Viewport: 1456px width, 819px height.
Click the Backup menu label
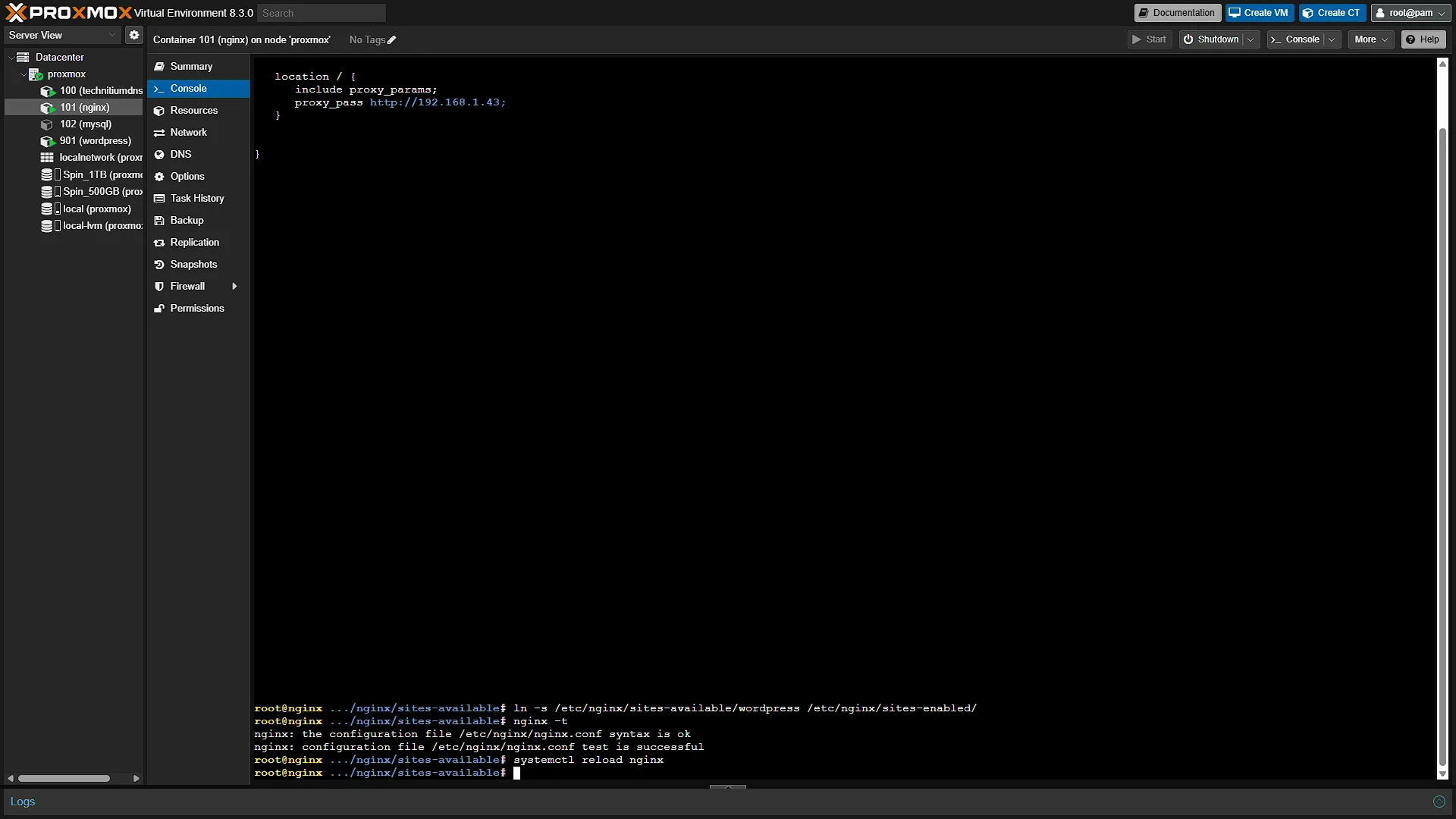pyautogui.click(x=187, y=221)
